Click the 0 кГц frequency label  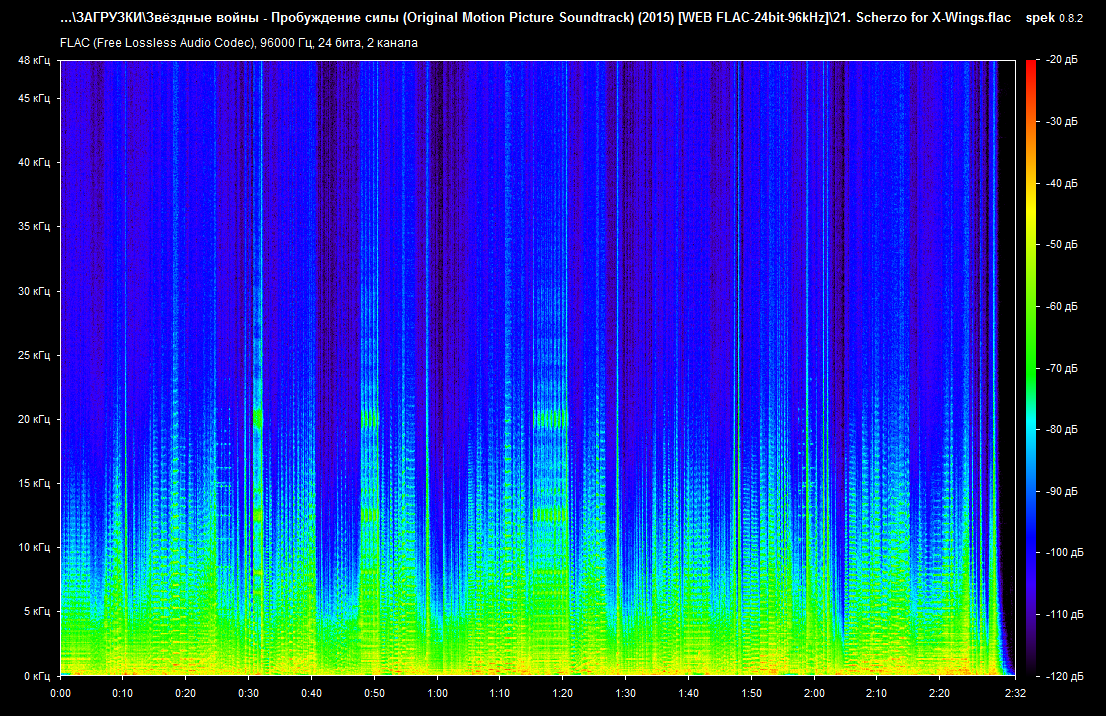[36, 676]
